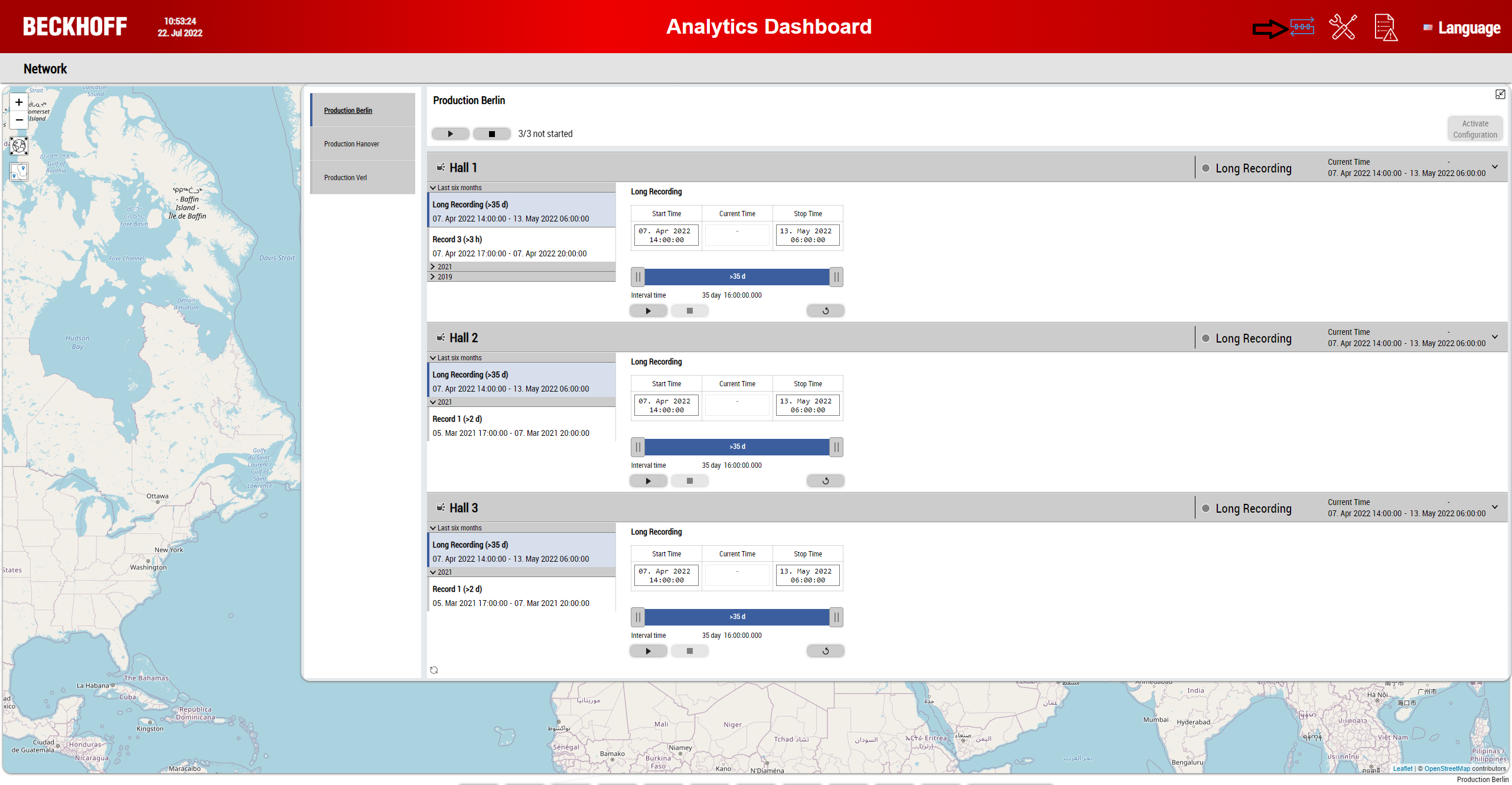Click the map layers/filter icon
Viewport: 1512px width, 785px height.
(19, 173)
